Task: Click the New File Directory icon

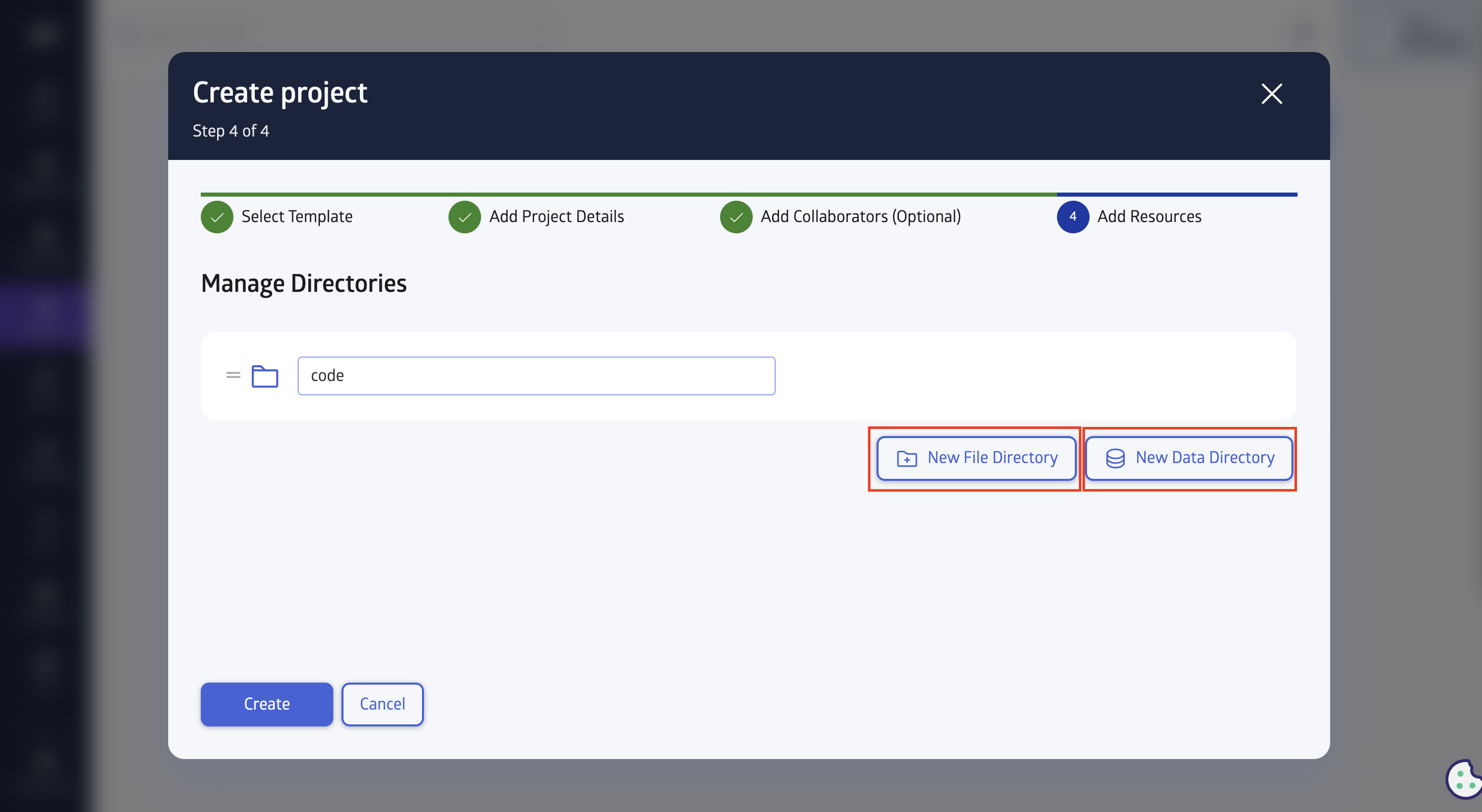Action: point(904,458)
